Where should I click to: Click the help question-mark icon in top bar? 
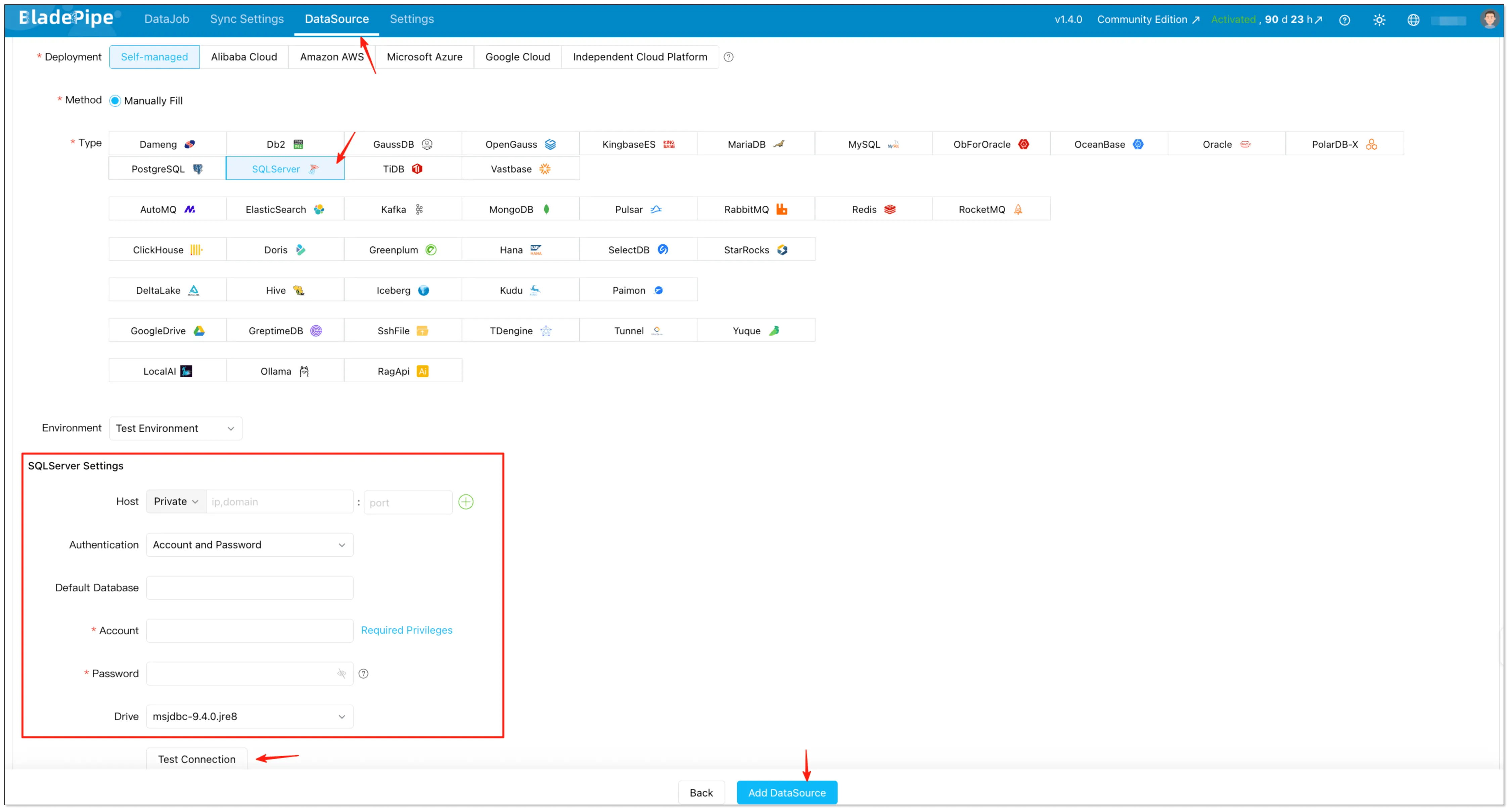pos(1344,19)
